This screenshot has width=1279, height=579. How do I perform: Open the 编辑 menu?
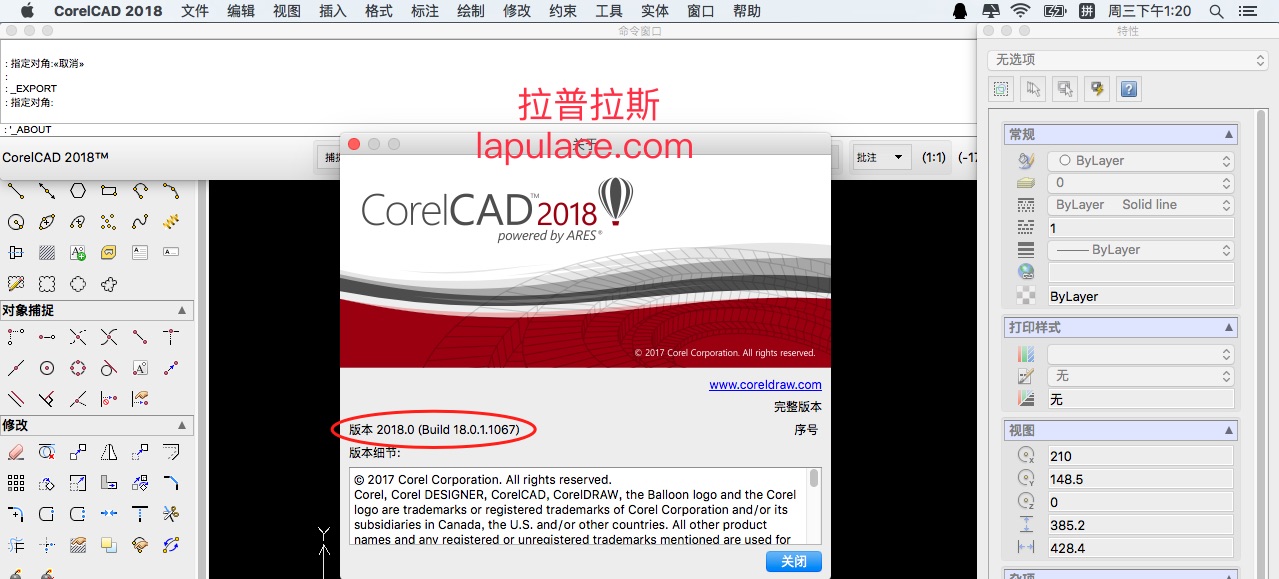[x=241, y=11]
